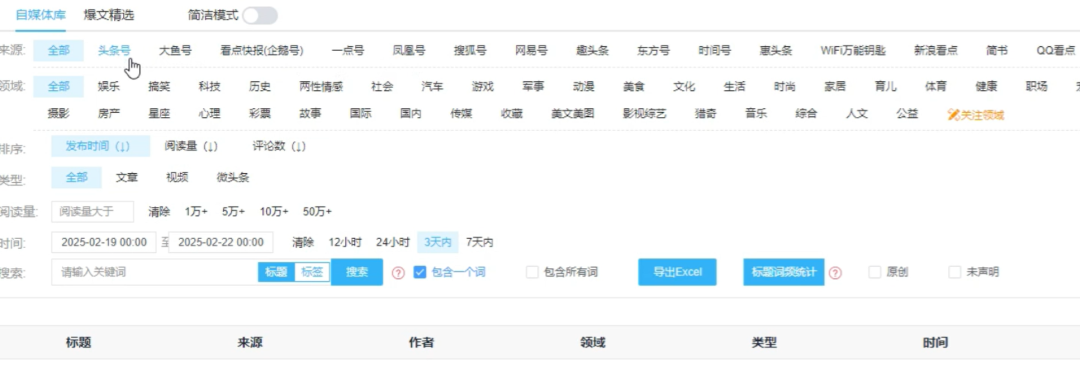Clear the read-count filter via 清除

tap(159, 212)
